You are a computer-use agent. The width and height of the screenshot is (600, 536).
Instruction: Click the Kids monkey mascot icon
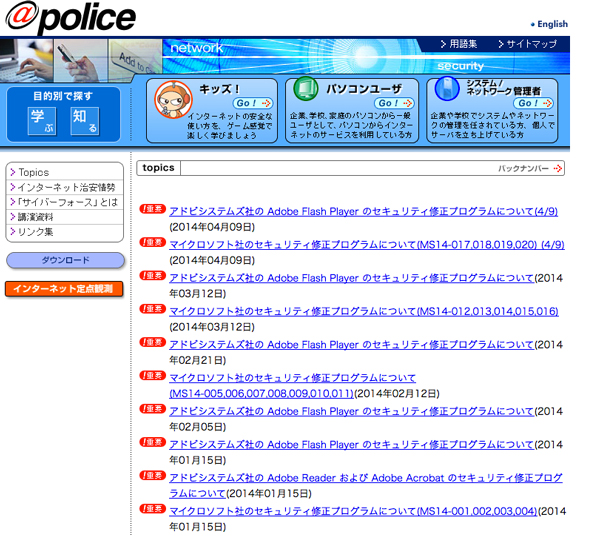click(x=171, y=99)
